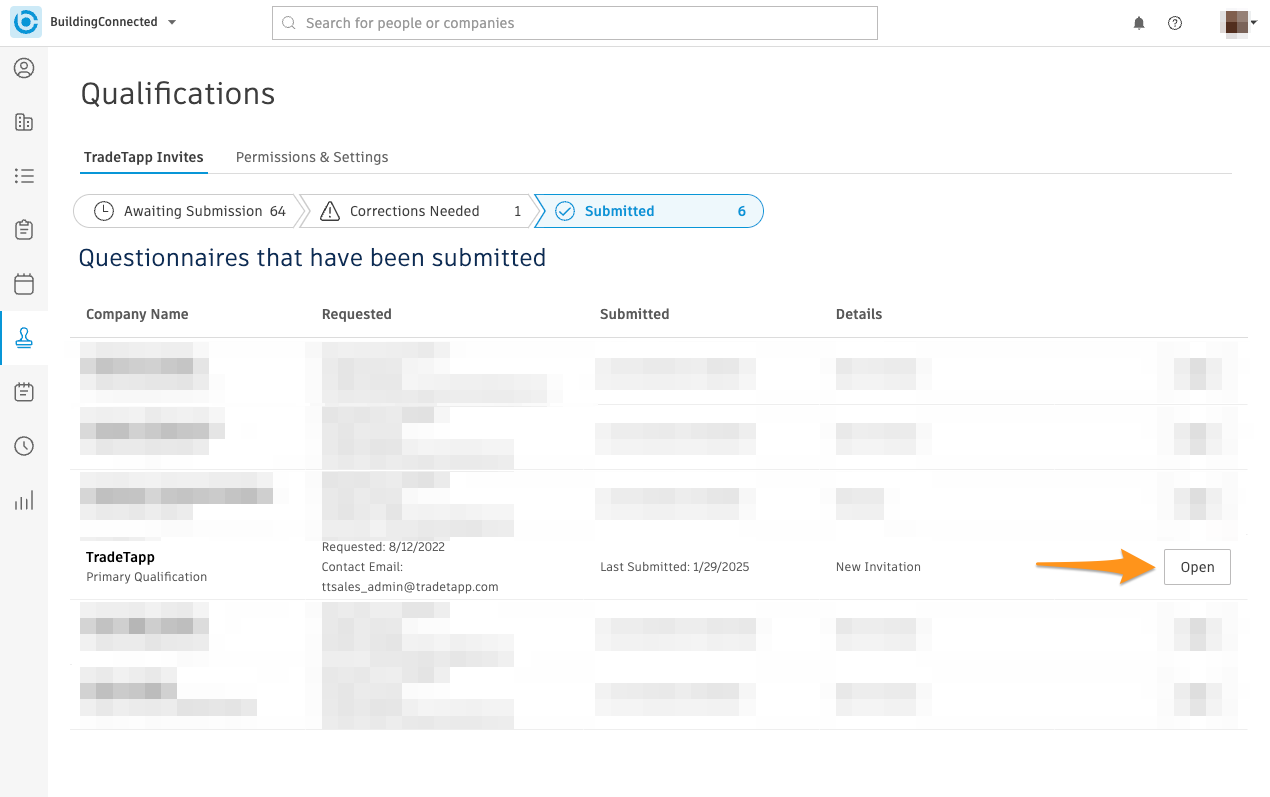This screenshot has height=797, width=1270.
Task: Switch to the TradeTapp Invites tab
Action: coord(143,157)
